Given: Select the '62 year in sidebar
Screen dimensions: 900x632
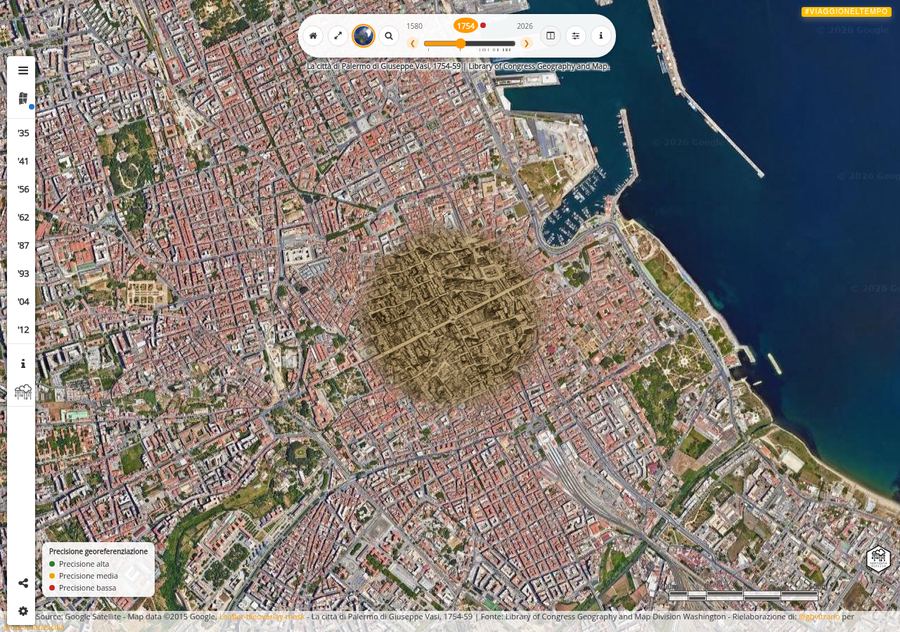Looking at the screenshot, I should 23,218.
